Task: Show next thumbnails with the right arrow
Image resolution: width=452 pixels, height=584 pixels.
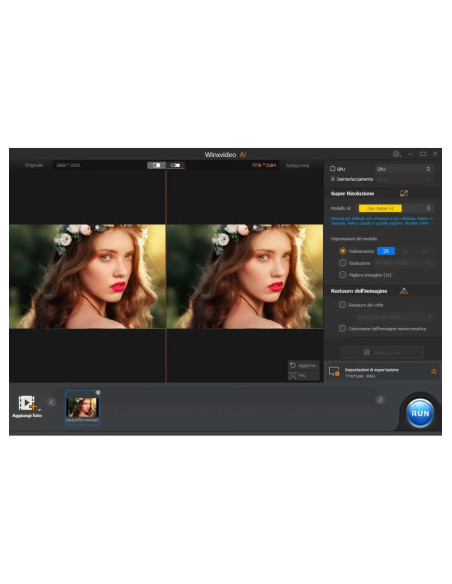Action: click(380, 400)
